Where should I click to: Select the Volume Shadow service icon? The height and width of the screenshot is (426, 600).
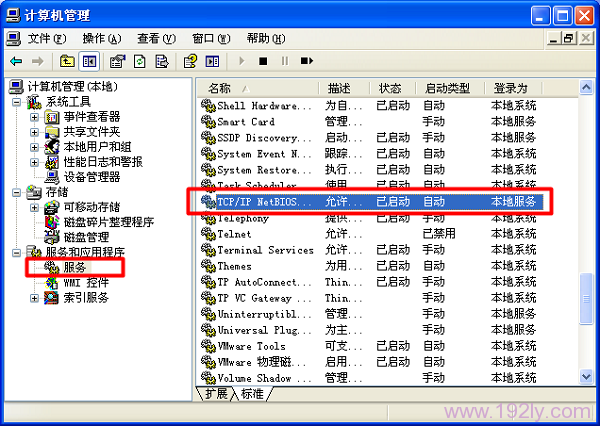tap(208, 378)
